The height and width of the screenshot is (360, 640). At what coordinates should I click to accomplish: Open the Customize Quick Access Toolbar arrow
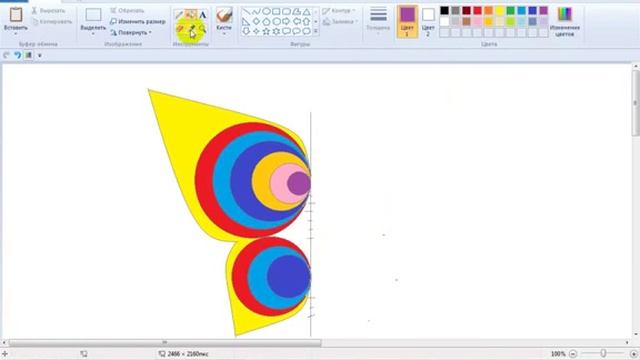point(40,56)
